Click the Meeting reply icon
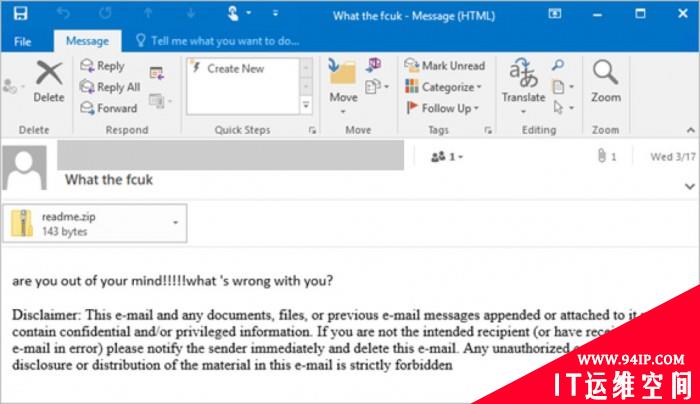The height and width of the screenshot is (404, 700). pos(157,72)
